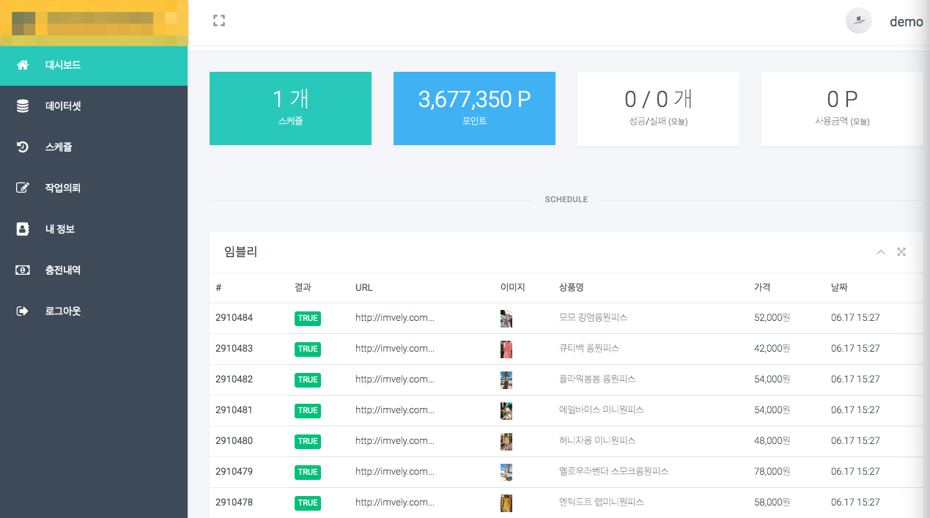The image size is (930, 518).
Task: Expand the 임블리 panel to fullscreen
Action: pyautogui.click(x=901, y=252)
